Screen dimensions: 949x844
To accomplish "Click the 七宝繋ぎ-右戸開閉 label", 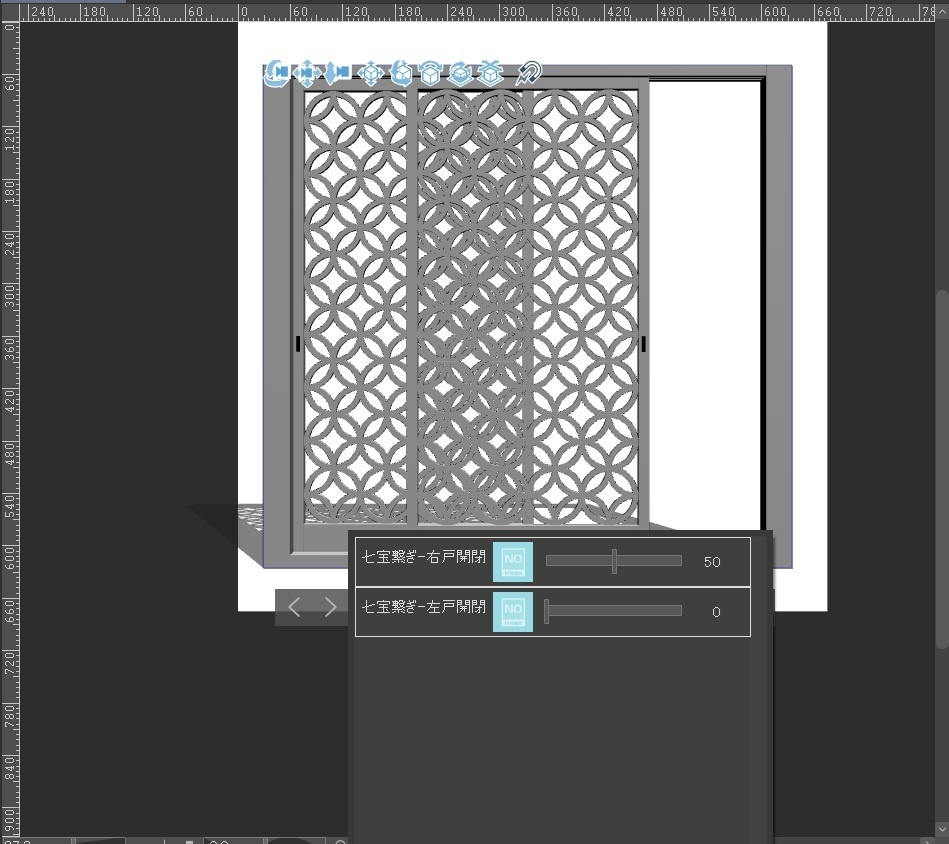I will [424, 557].
